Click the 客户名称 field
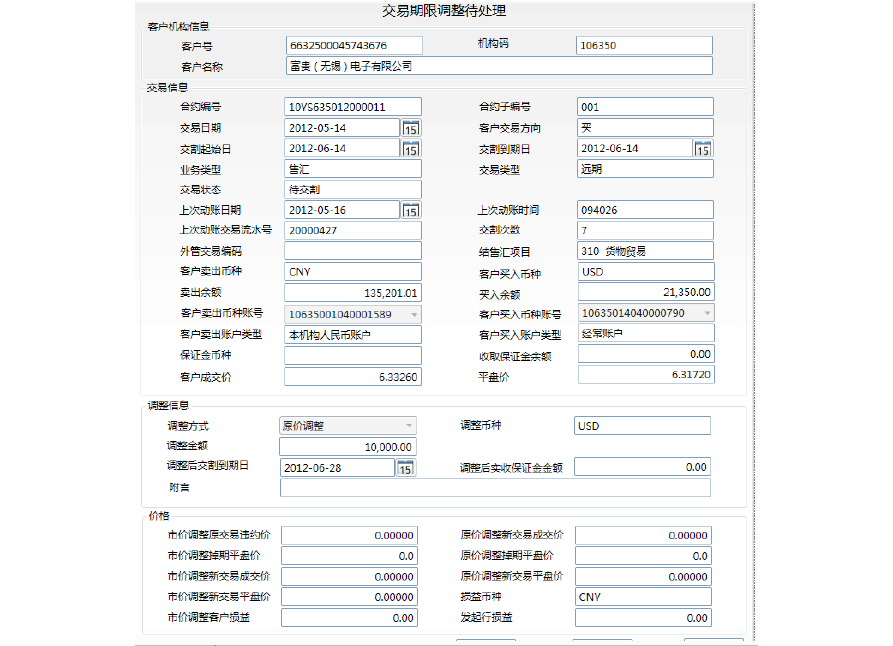 499,66
